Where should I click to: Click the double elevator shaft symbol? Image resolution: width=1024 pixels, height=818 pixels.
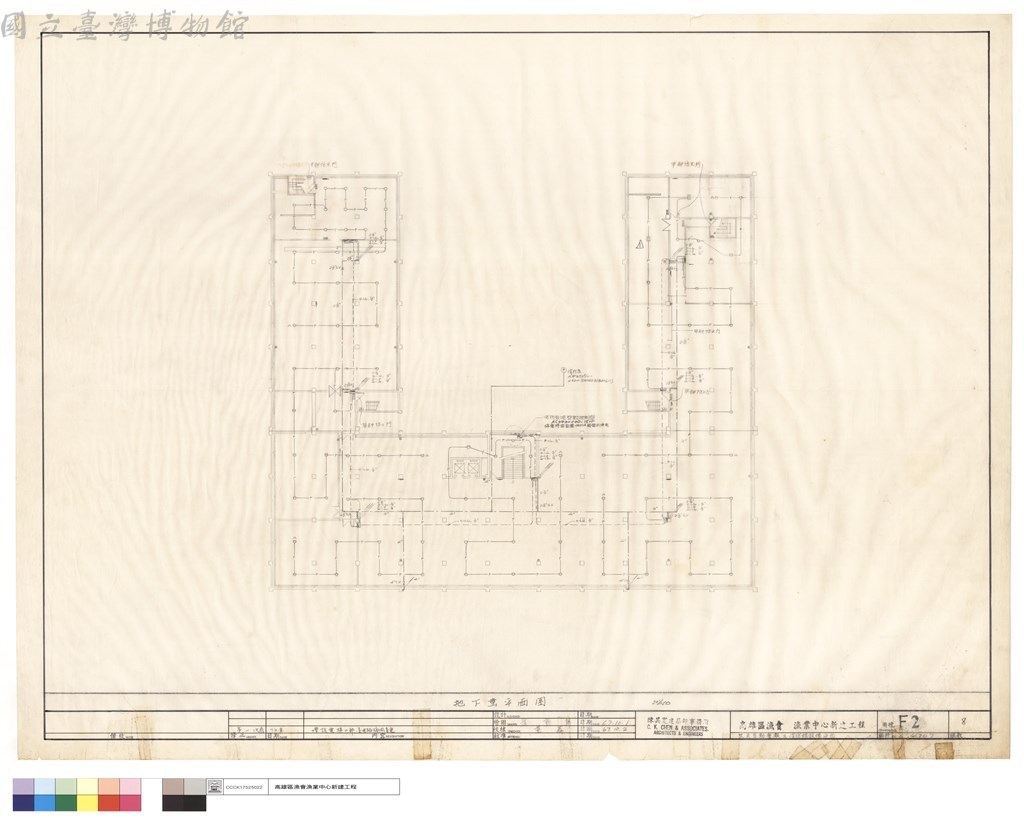(x=466, y=469)
